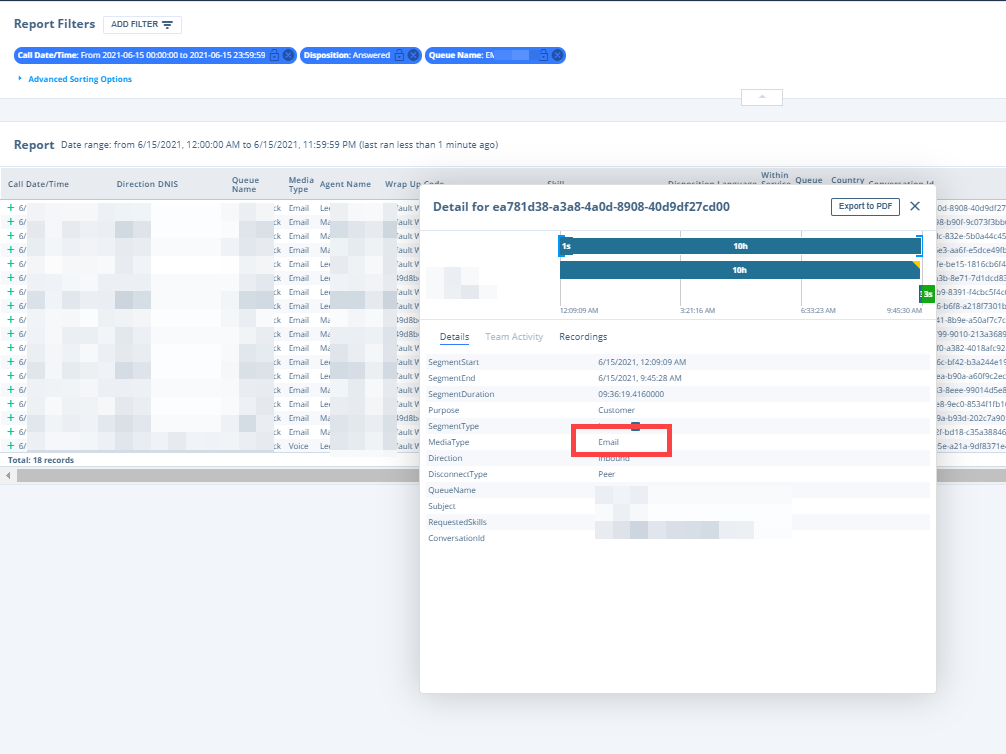Close the conversation detail popup
Viewport: 1006px width, 754px height.
pyautogui.click(x=915, y=206)
